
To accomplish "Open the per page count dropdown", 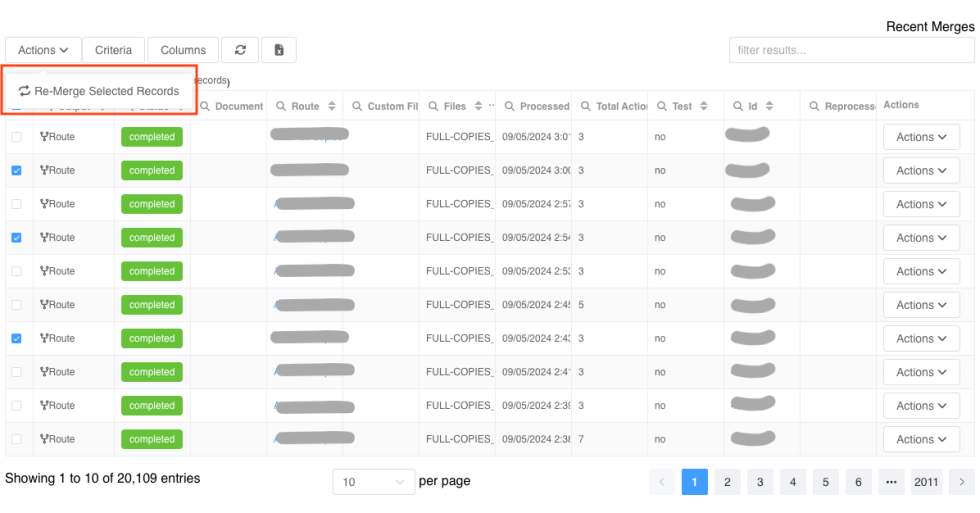I will [x=374, y=482].
